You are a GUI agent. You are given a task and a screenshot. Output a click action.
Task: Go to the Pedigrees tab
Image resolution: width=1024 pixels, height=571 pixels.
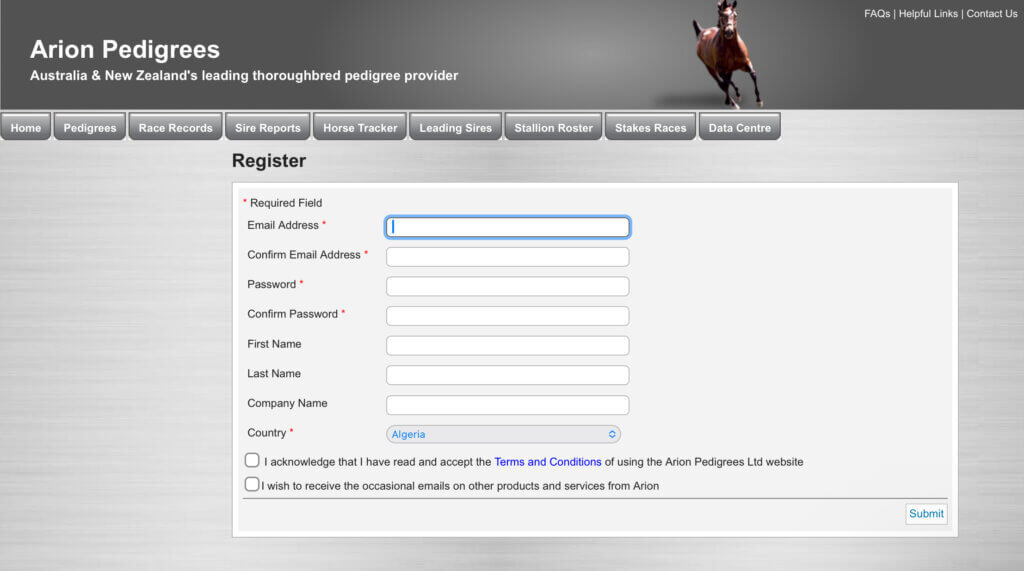89,127
